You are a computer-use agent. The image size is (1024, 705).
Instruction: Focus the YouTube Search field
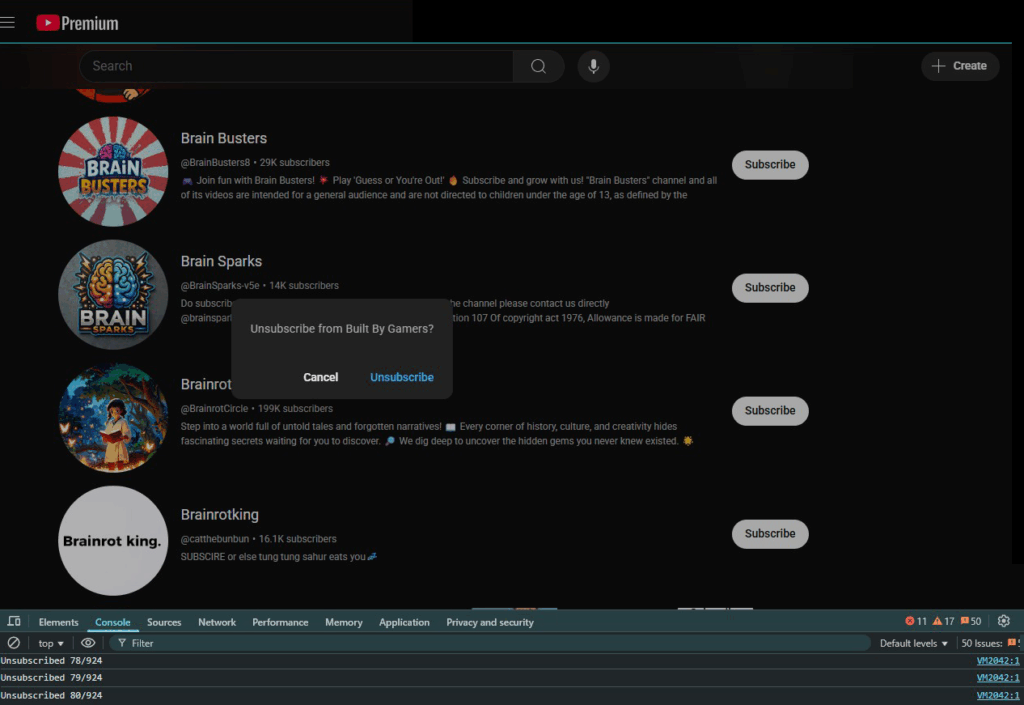(296, 66)
